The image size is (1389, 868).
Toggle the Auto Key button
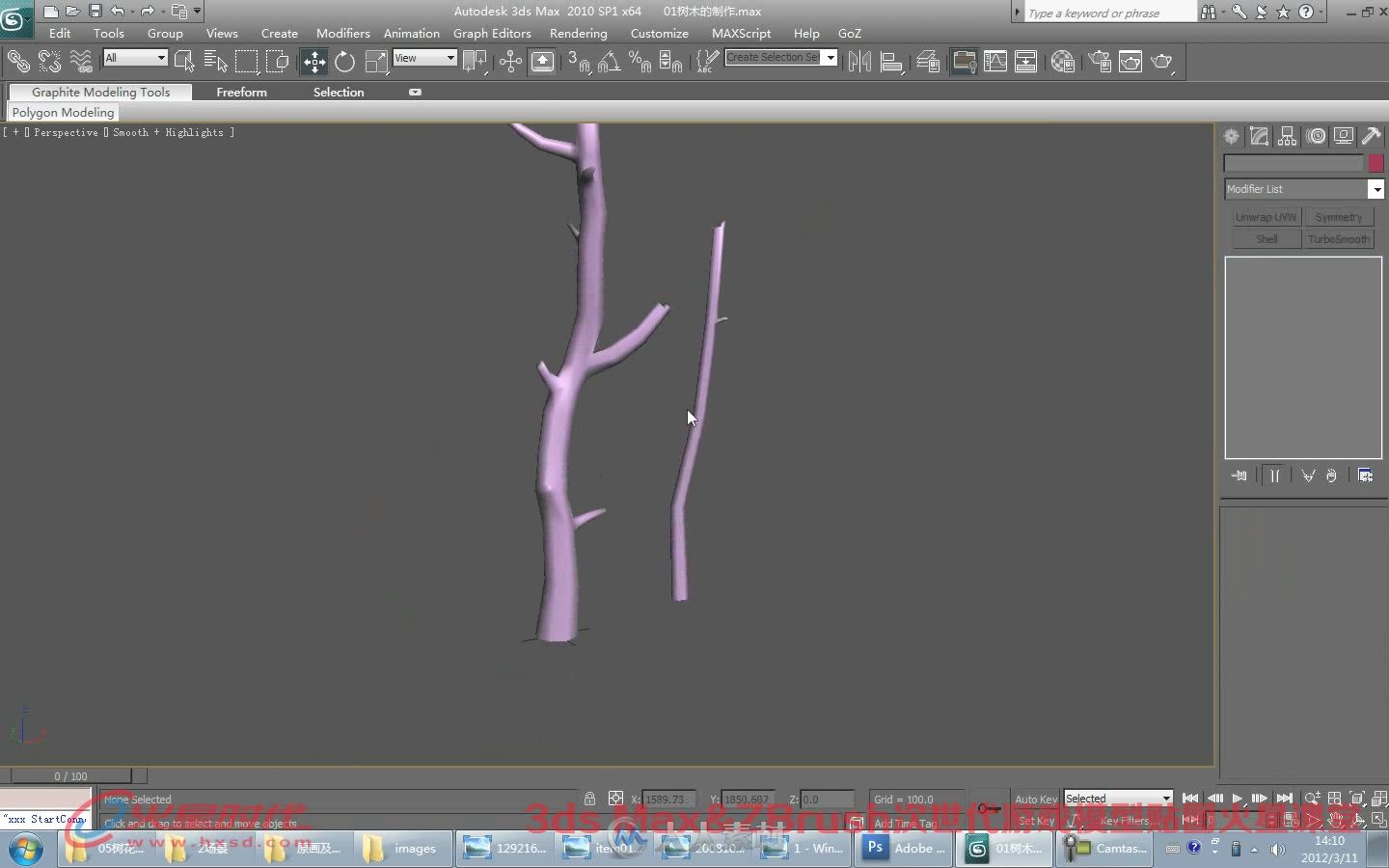(x=1036, y=800)
